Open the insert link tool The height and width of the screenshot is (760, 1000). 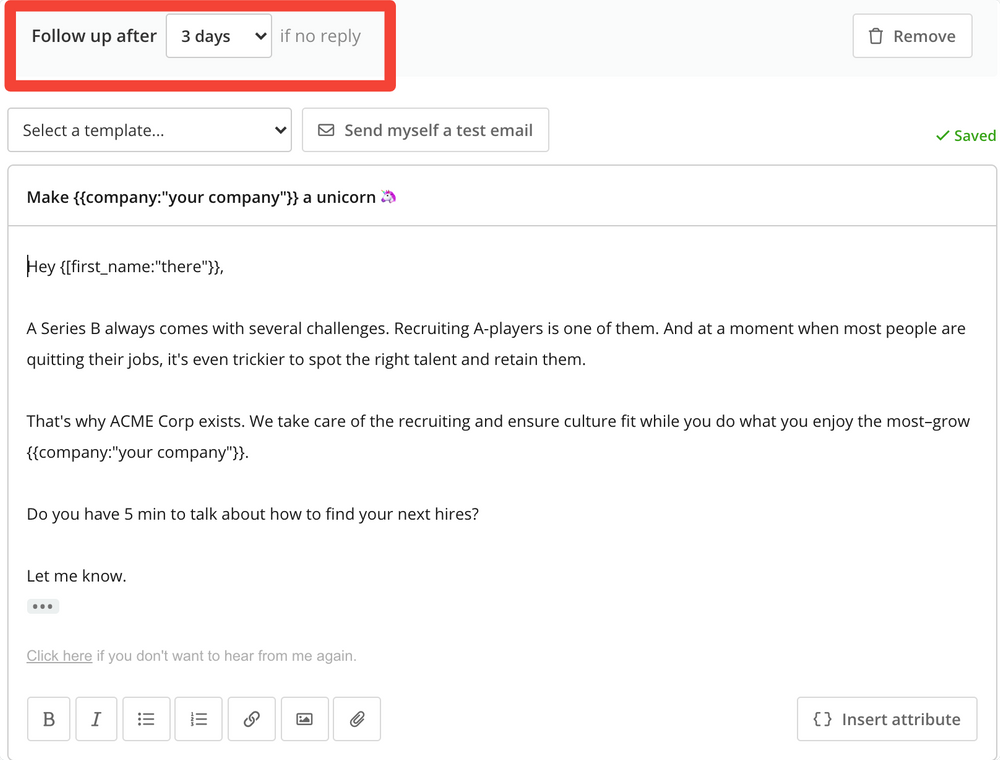click(251, 719)
